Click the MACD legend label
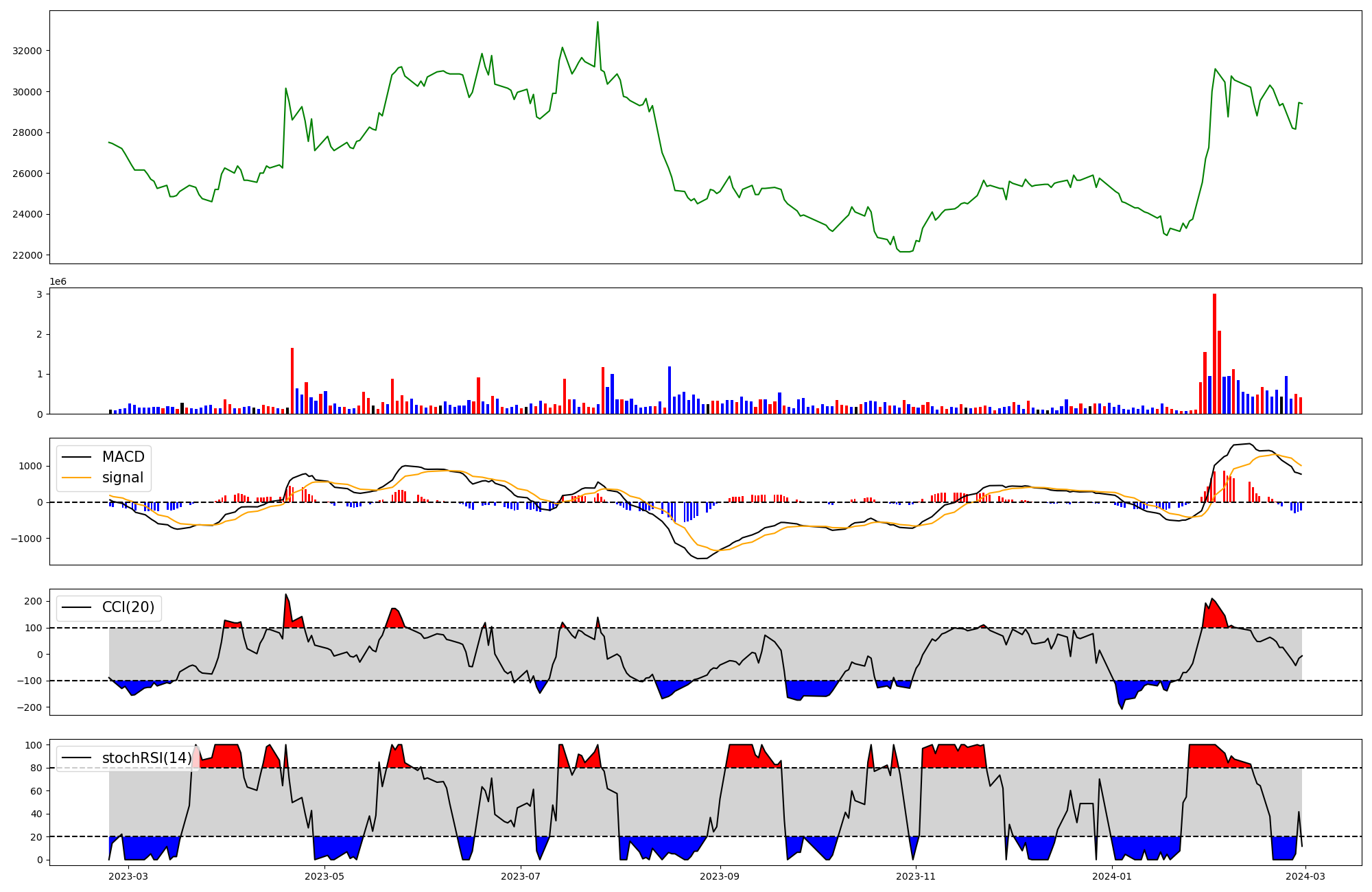The height and width of the screenshot is (892, 1372). click(x=123, y=457)
